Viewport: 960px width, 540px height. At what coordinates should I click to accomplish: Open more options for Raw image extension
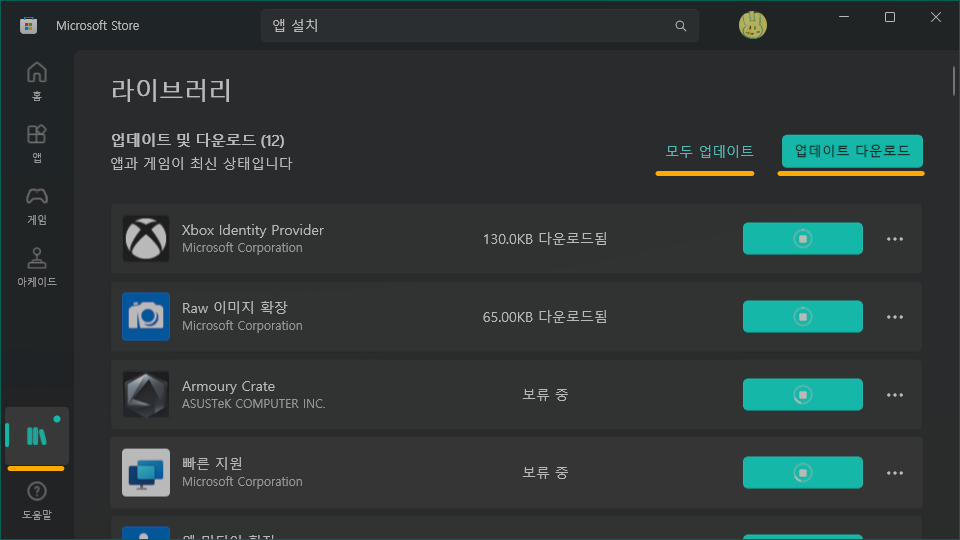point(895,317)
